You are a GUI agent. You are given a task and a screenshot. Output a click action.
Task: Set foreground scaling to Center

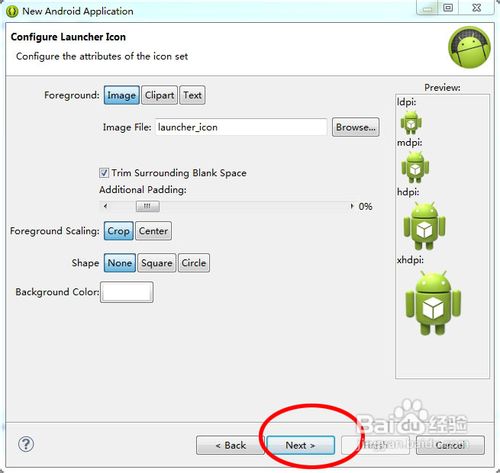[x=153, y=231]
